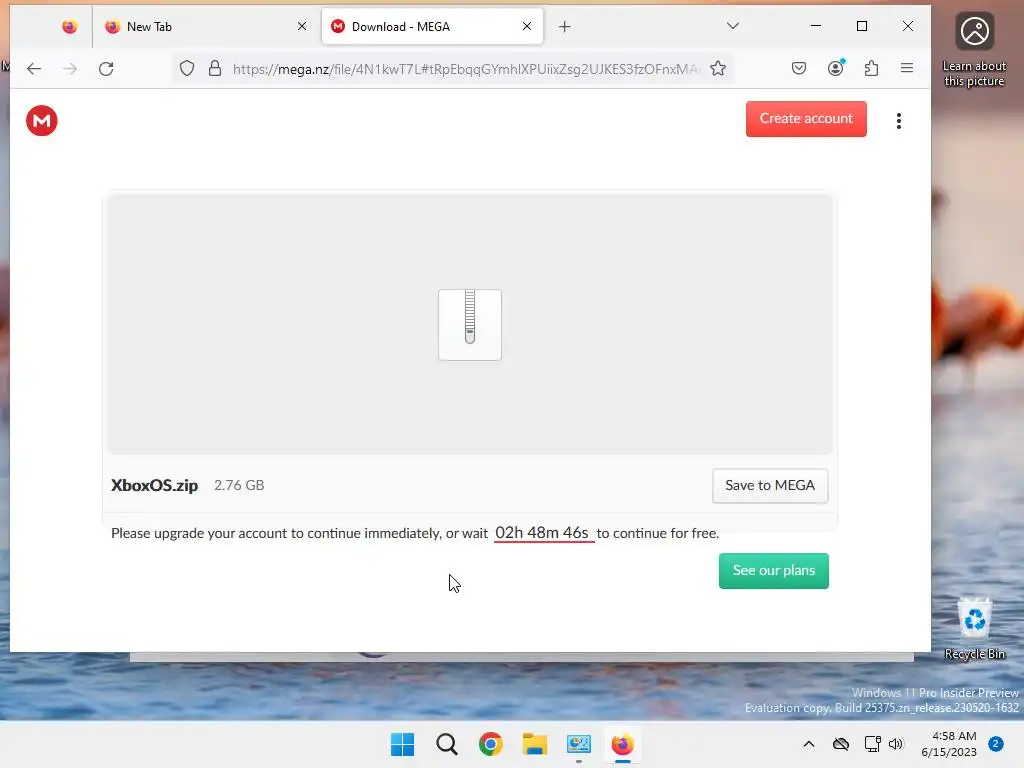Close the New Tab tab
Screen dimensions: 1024x768
pyautogui.click(x=302, y=26)
